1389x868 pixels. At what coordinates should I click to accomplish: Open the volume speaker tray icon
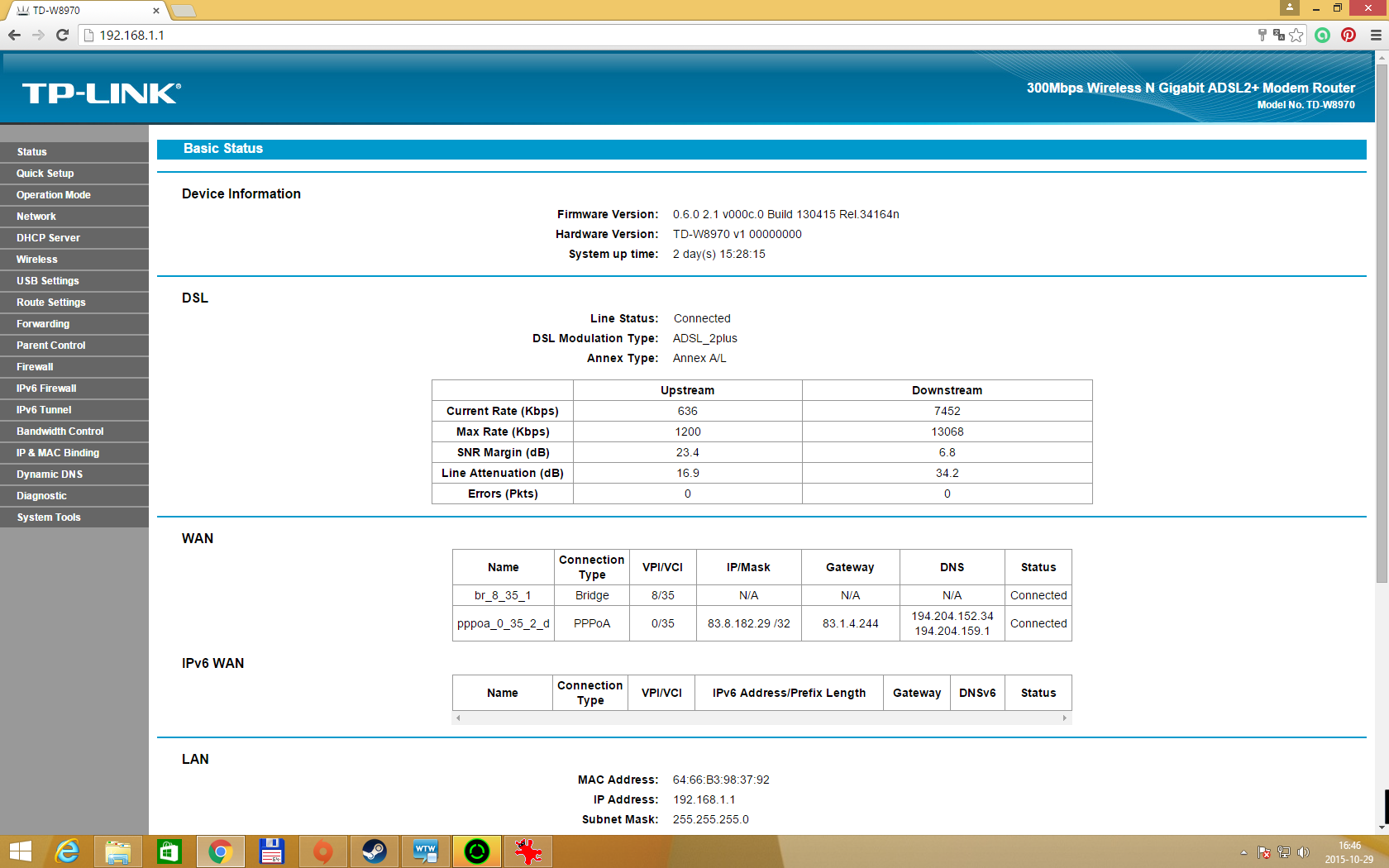point(1304,852)
